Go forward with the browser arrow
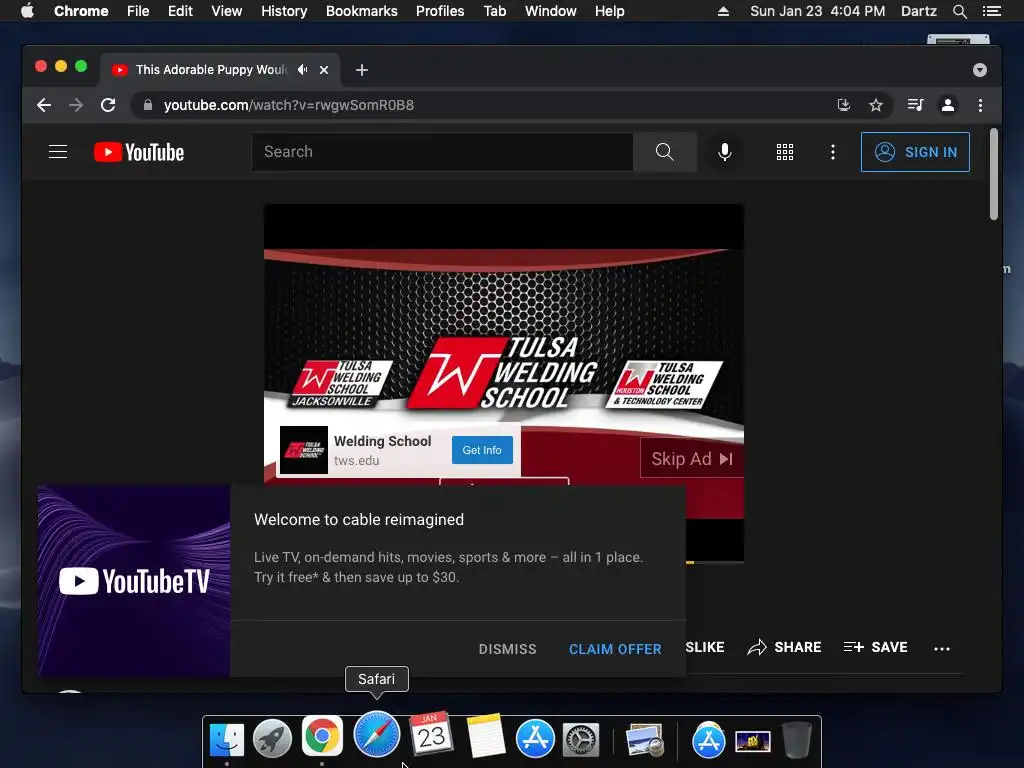This screenshot has width=1024, height=768. point(76,105)
